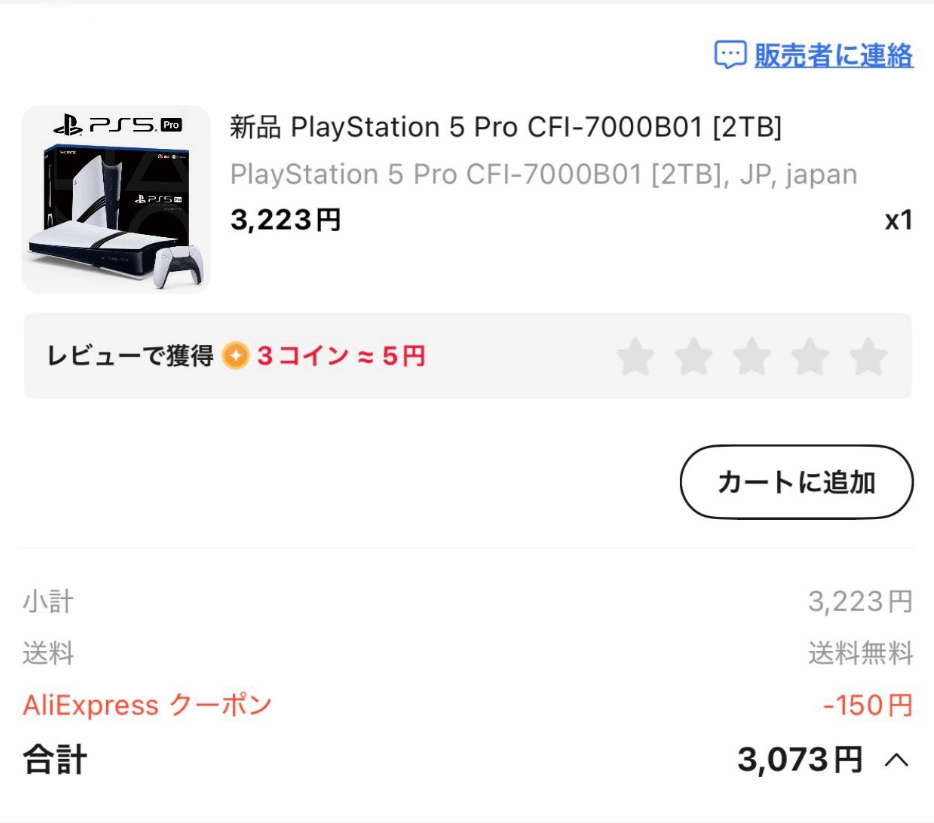
Task: Click the 3,073円 total amount
Action: 799,760
